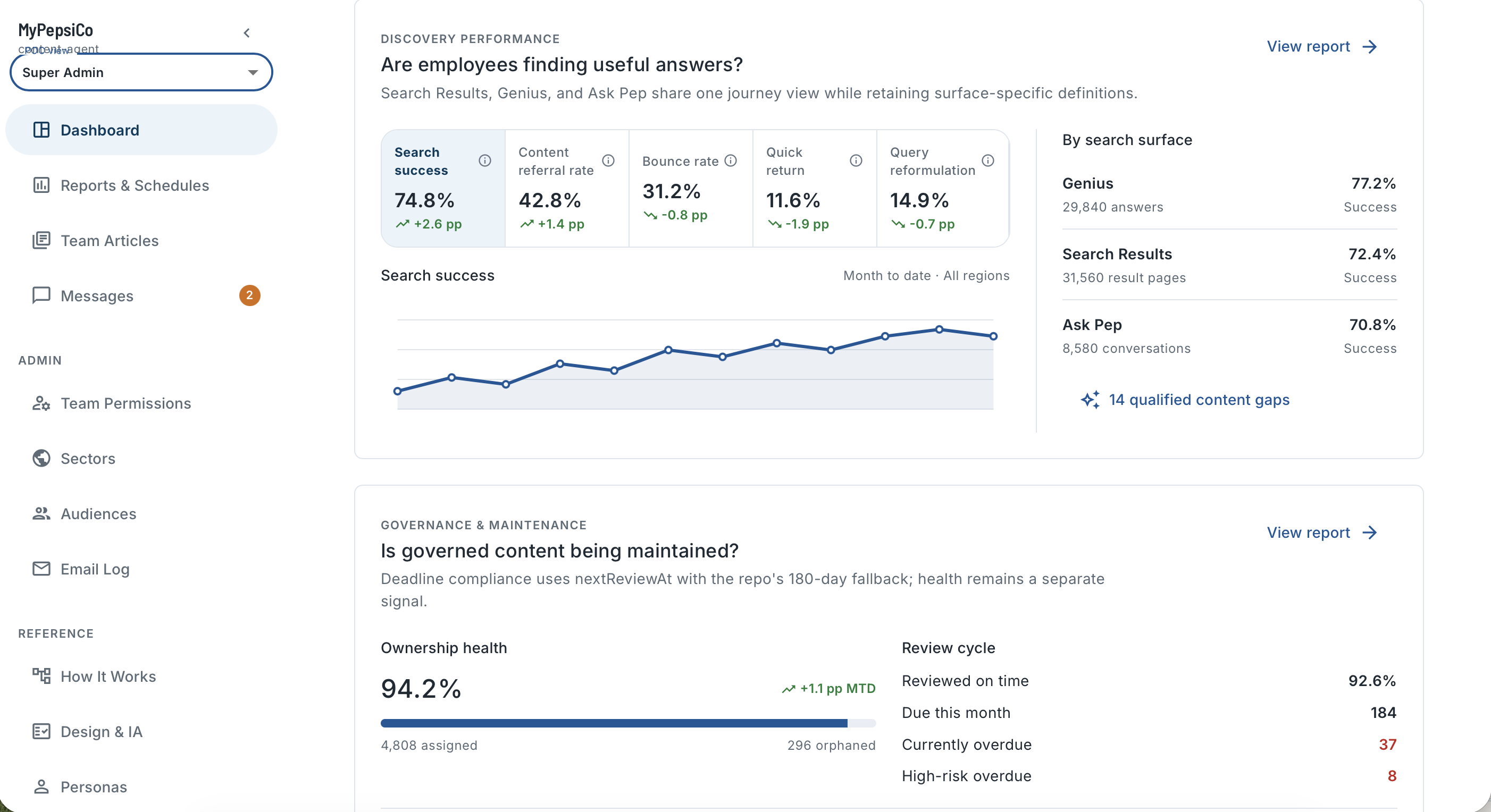Click the Ownership health progress bar
The height and width of the screenshot is (812, 1491).
click(628, 723)
